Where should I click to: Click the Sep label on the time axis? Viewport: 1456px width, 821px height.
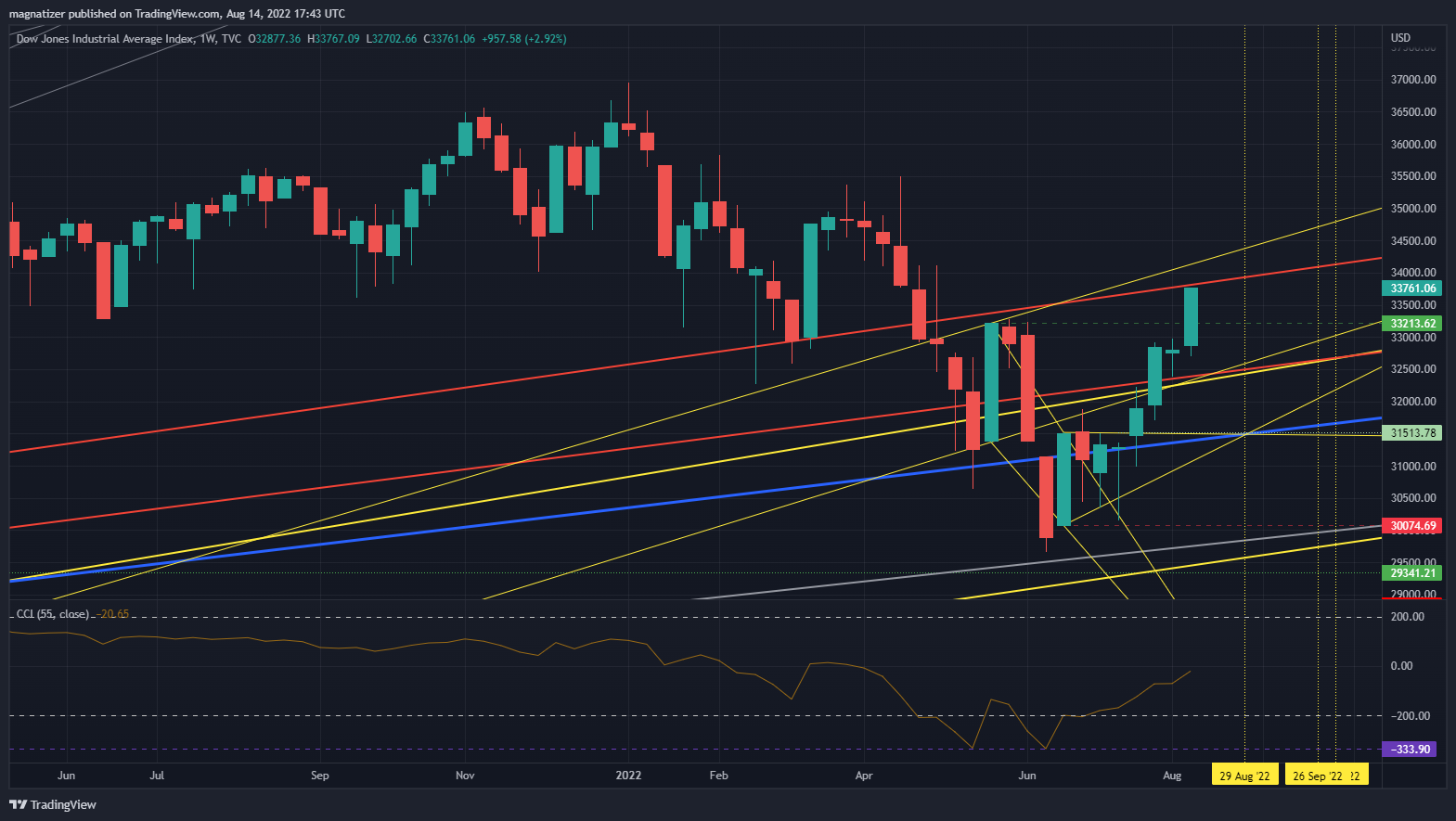(x=320, y=776)
